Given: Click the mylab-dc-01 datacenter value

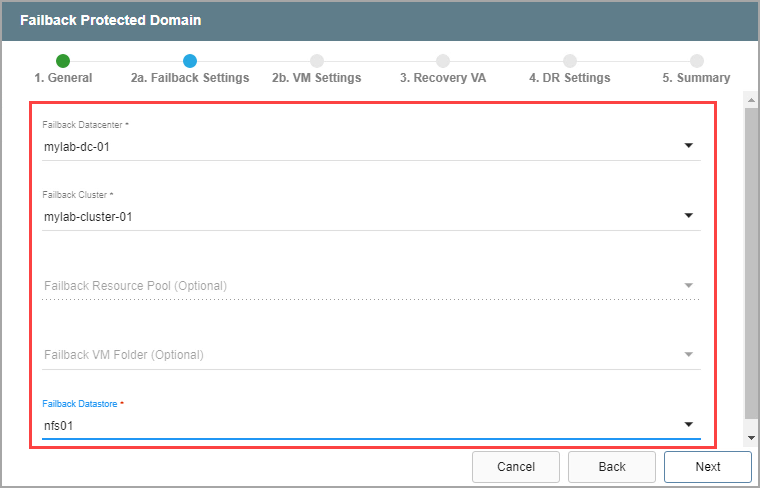Looking at the screenshot, I should pos(76,146).
